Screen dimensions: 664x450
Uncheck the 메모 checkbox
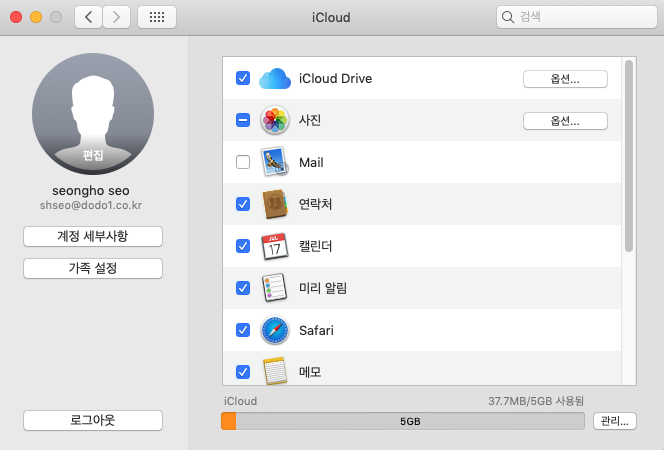243,372
